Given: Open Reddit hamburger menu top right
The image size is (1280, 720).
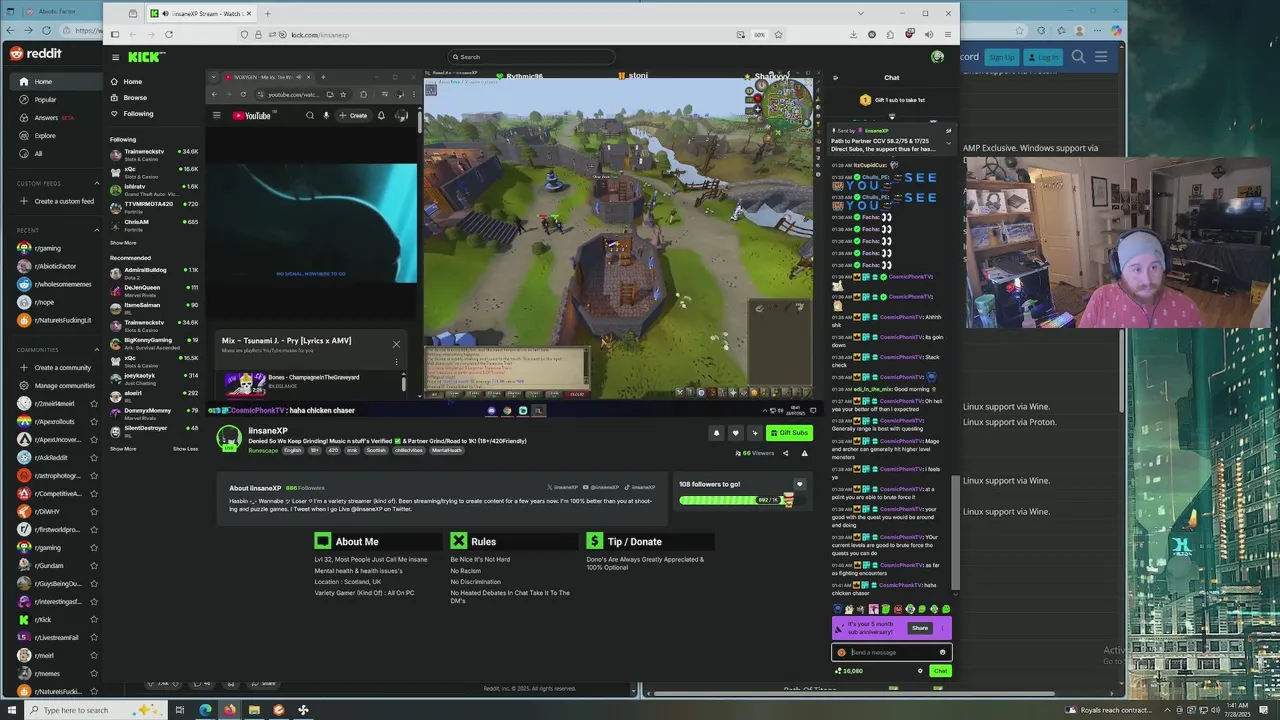Looking at the screenshot, I should [1101, 57].
